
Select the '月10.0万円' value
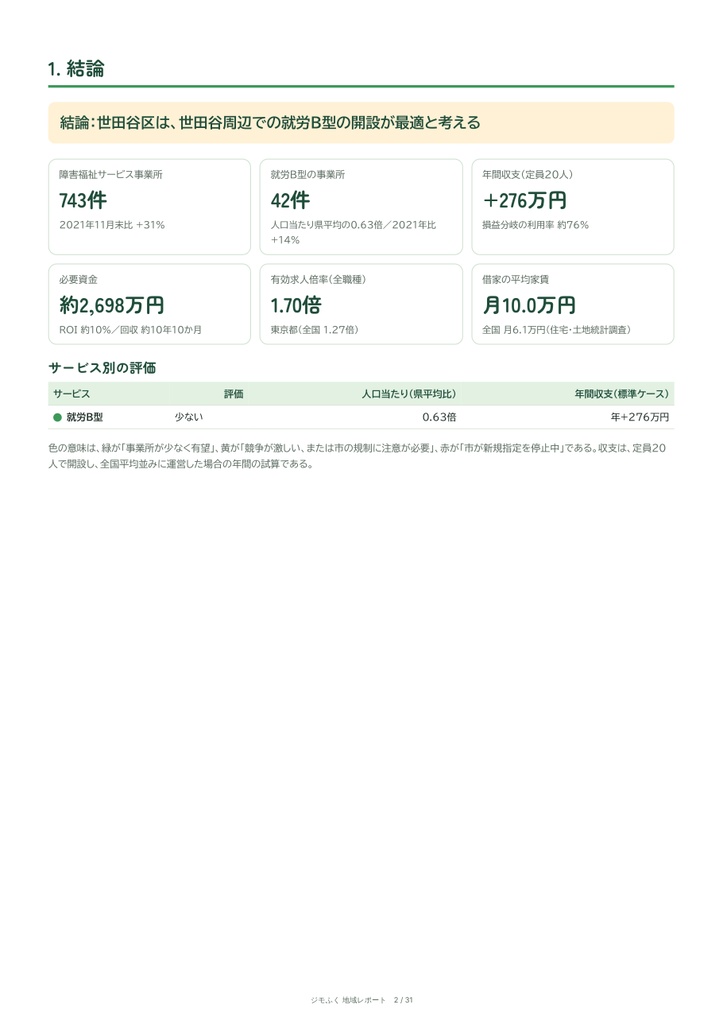[x=529, y=305]
